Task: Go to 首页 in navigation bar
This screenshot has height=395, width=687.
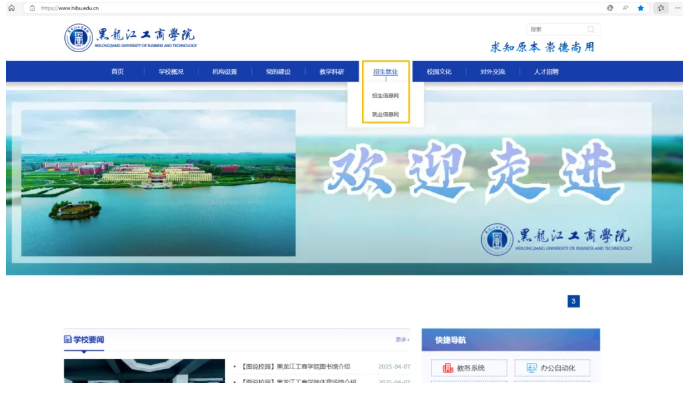Action: point(117,72)
